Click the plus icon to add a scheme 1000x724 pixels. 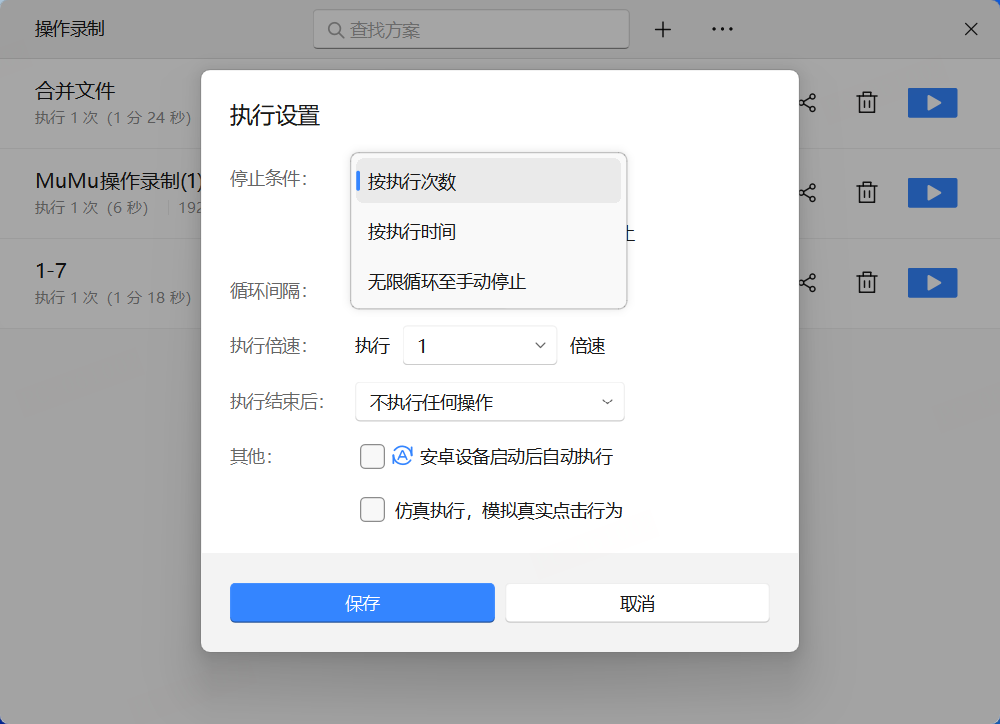pos(662,30)
